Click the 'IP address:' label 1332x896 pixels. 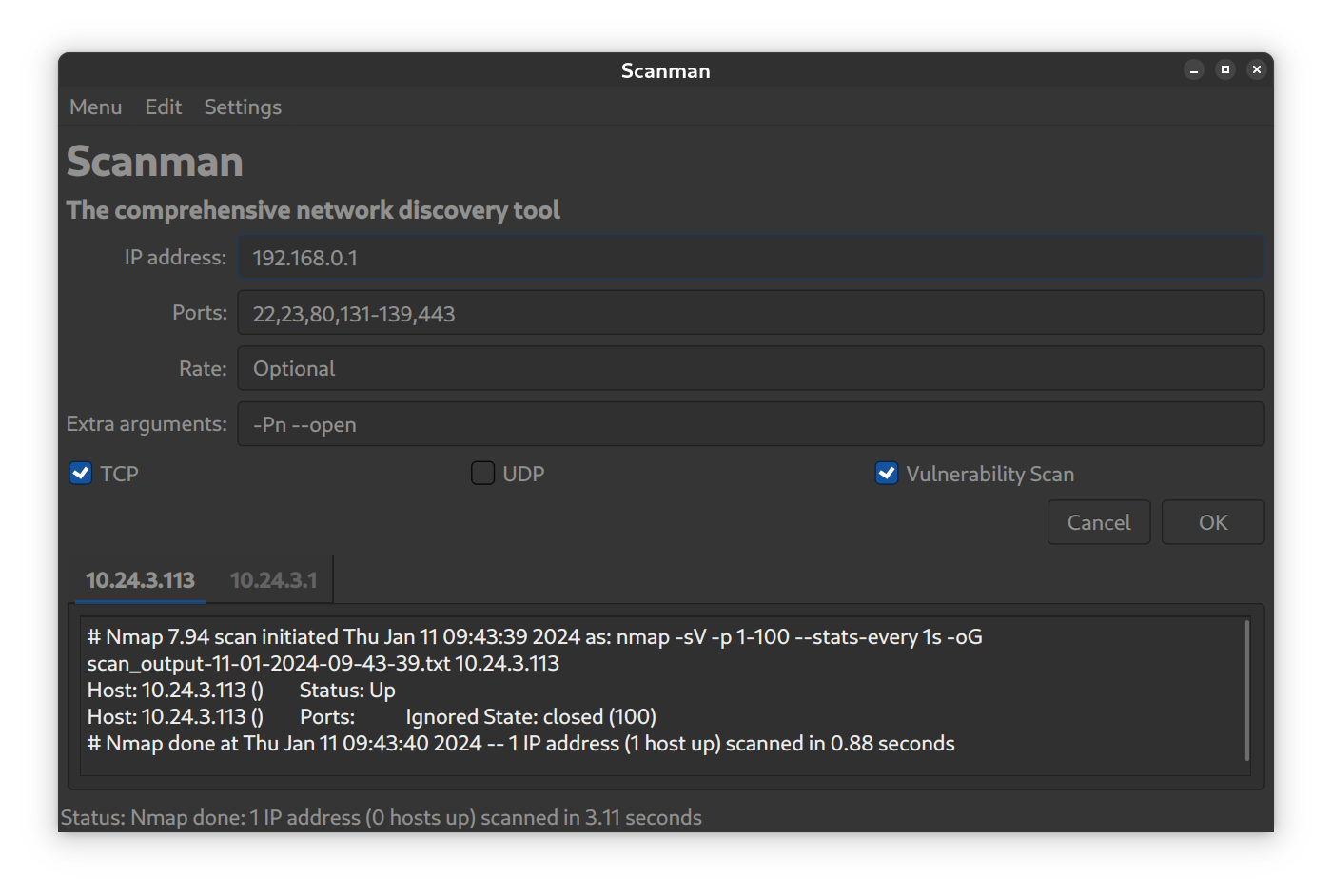[x=175, y=258]
